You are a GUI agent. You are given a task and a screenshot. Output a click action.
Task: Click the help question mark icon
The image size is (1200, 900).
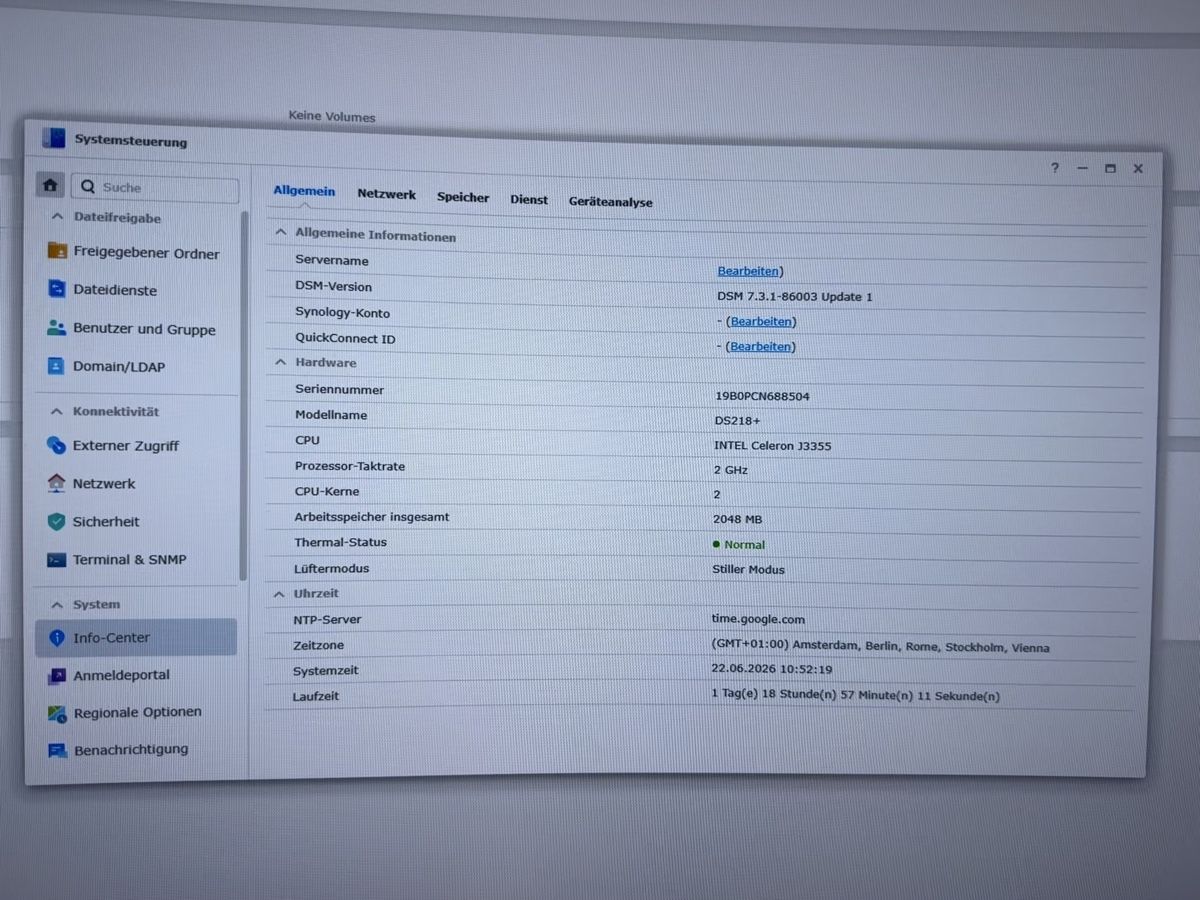coord(1054,168)
